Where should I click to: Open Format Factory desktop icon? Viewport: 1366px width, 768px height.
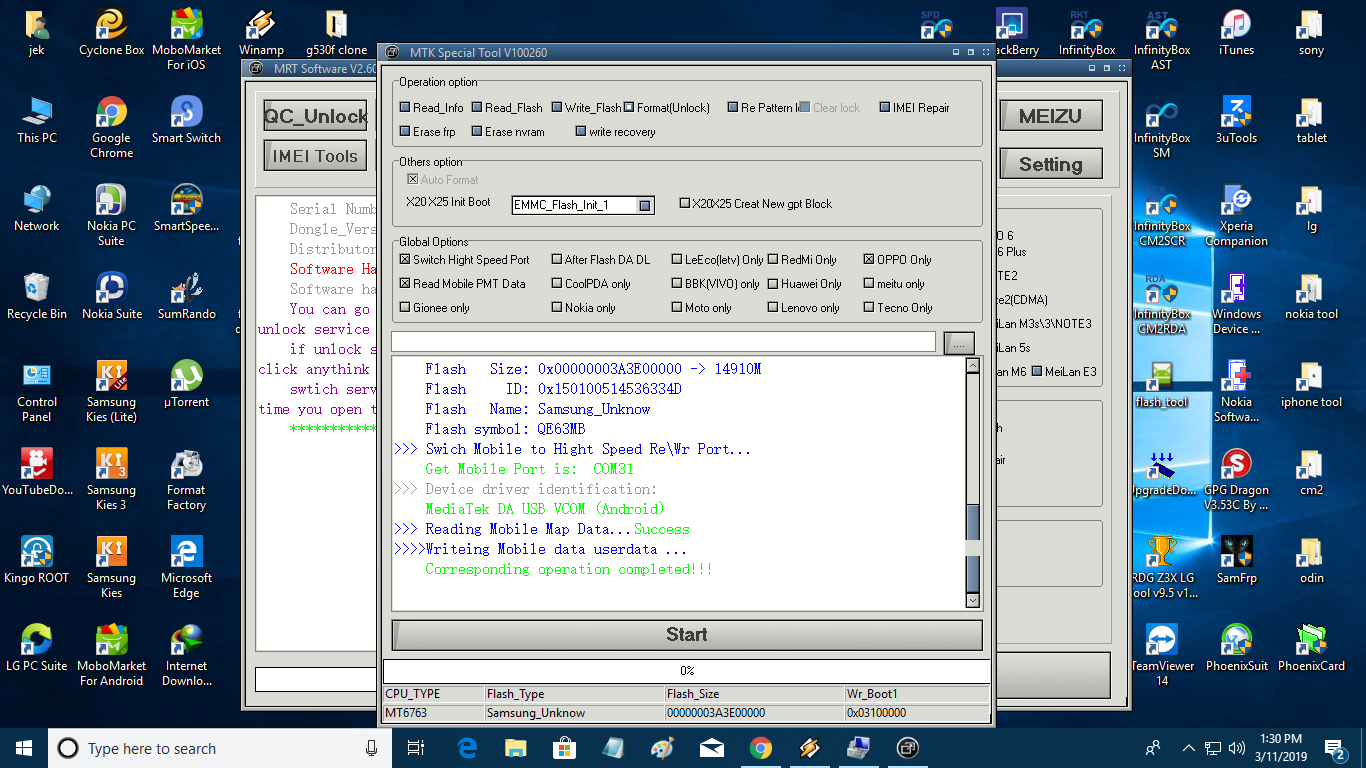click(187, 480)
